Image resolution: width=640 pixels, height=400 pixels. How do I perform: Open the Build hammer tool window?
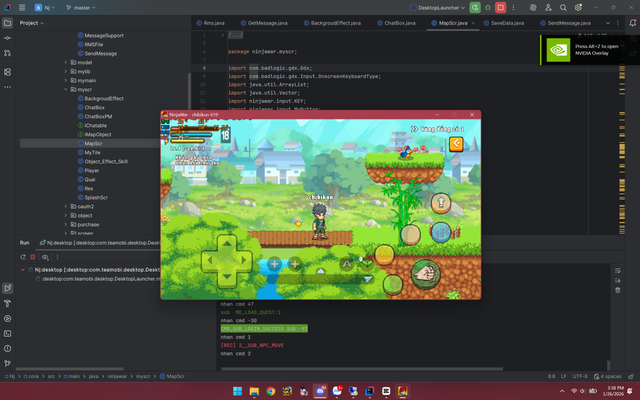7,303
